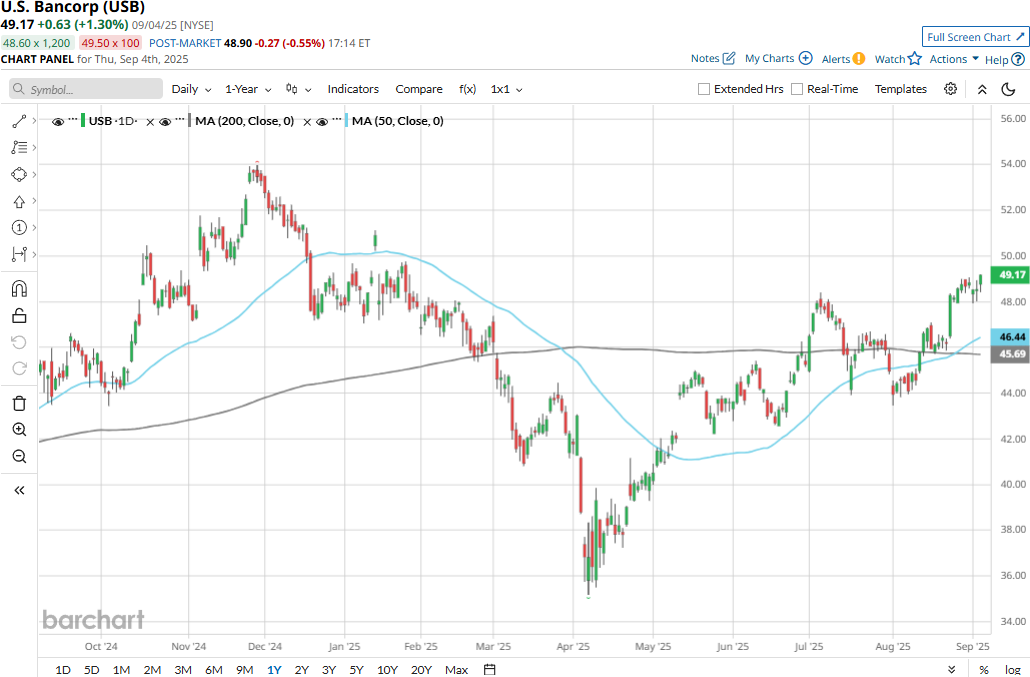Image resolution: width=1030 pixels, height=677 pixels.
Task: Expand the shapes tool flyout arrow
Action: (x=34, y=175)
